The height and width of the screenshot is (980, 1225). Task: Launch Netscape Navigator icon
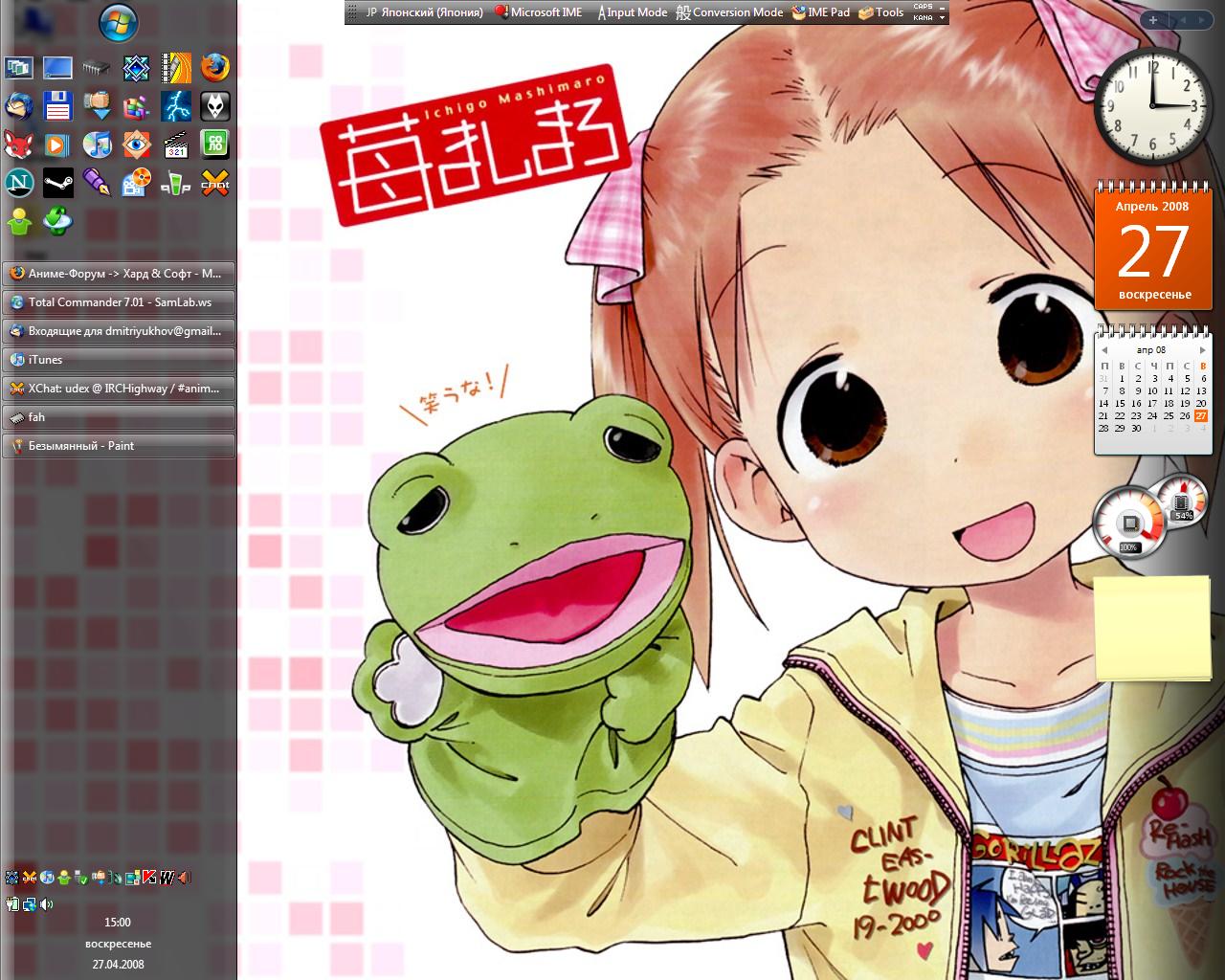click(x=18, y=182)
